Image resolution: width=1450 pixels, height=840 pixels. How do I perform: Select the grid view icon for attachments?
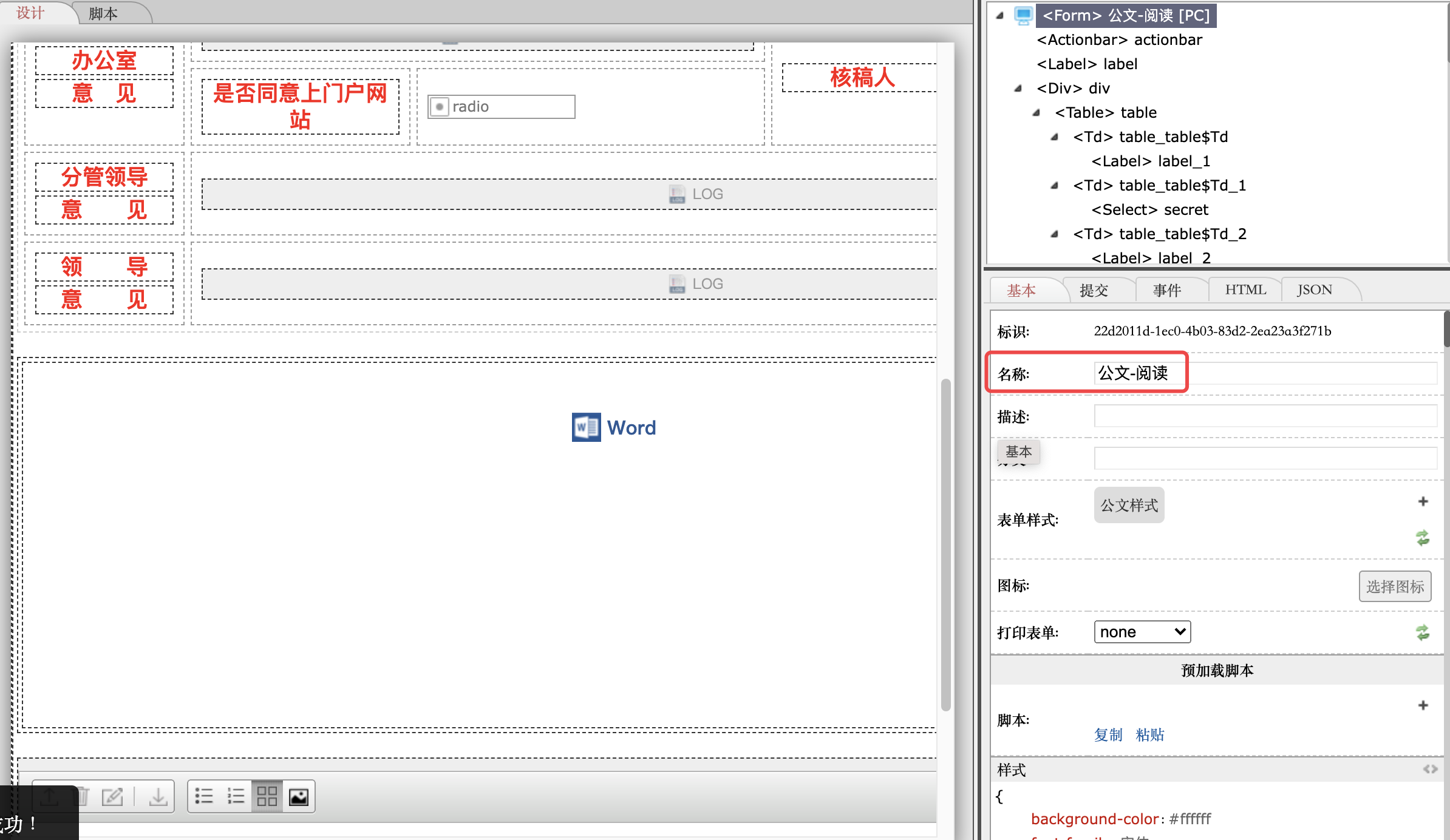[x=267, y=796]
